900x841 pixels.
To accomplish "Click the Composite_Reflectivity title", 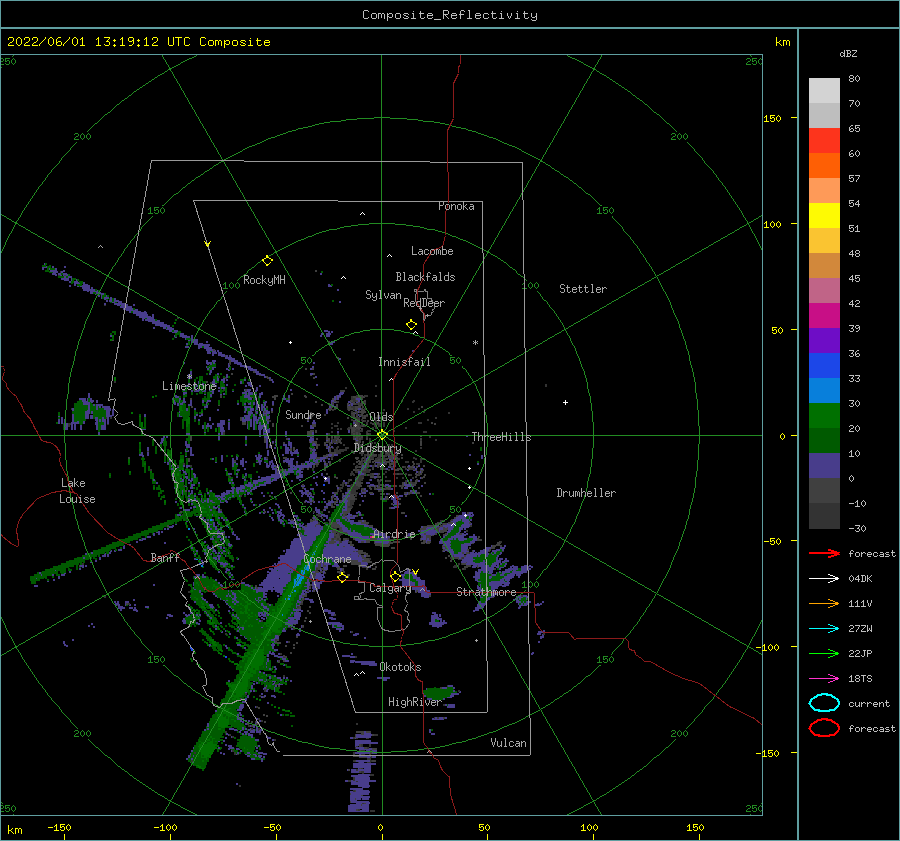I will point(450,15).
